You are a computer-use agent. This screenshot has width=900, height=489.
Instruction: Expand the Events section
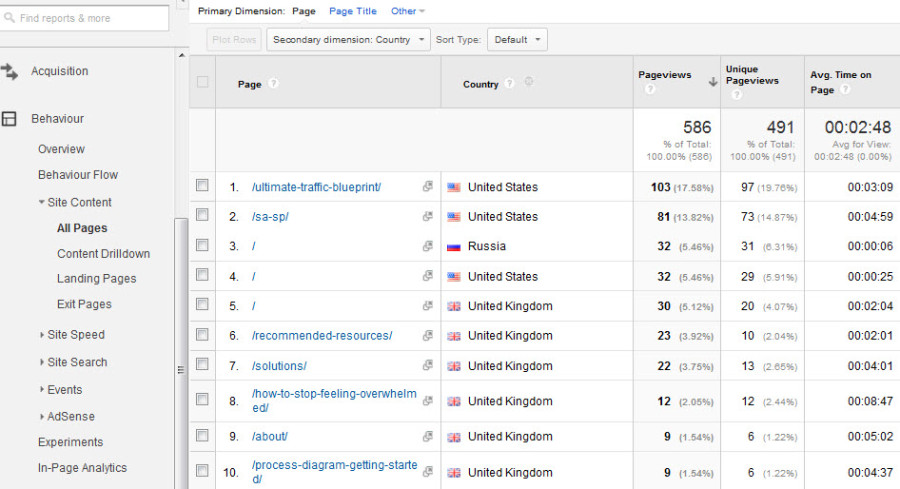click(41, 389)
